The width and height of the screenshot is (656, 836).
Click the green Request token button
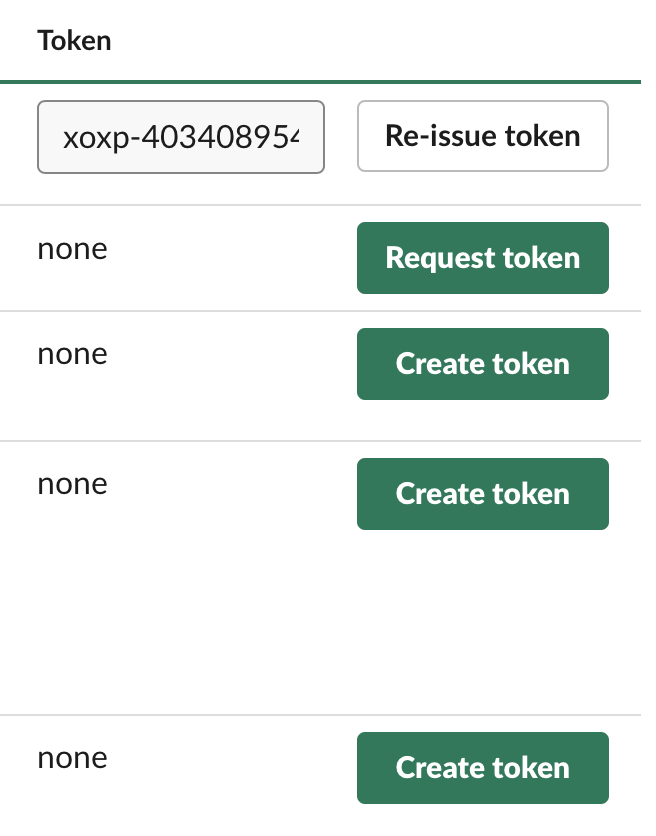(483, 258)
